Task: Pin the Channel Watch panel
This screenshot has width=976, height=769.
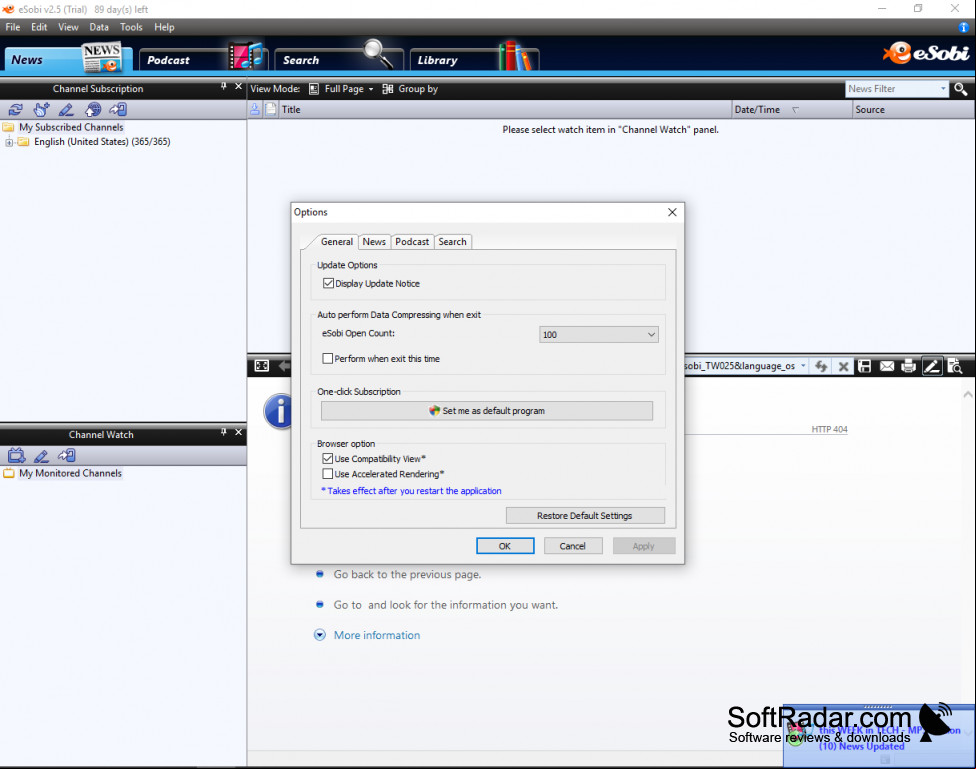Action: coord(223,432)
